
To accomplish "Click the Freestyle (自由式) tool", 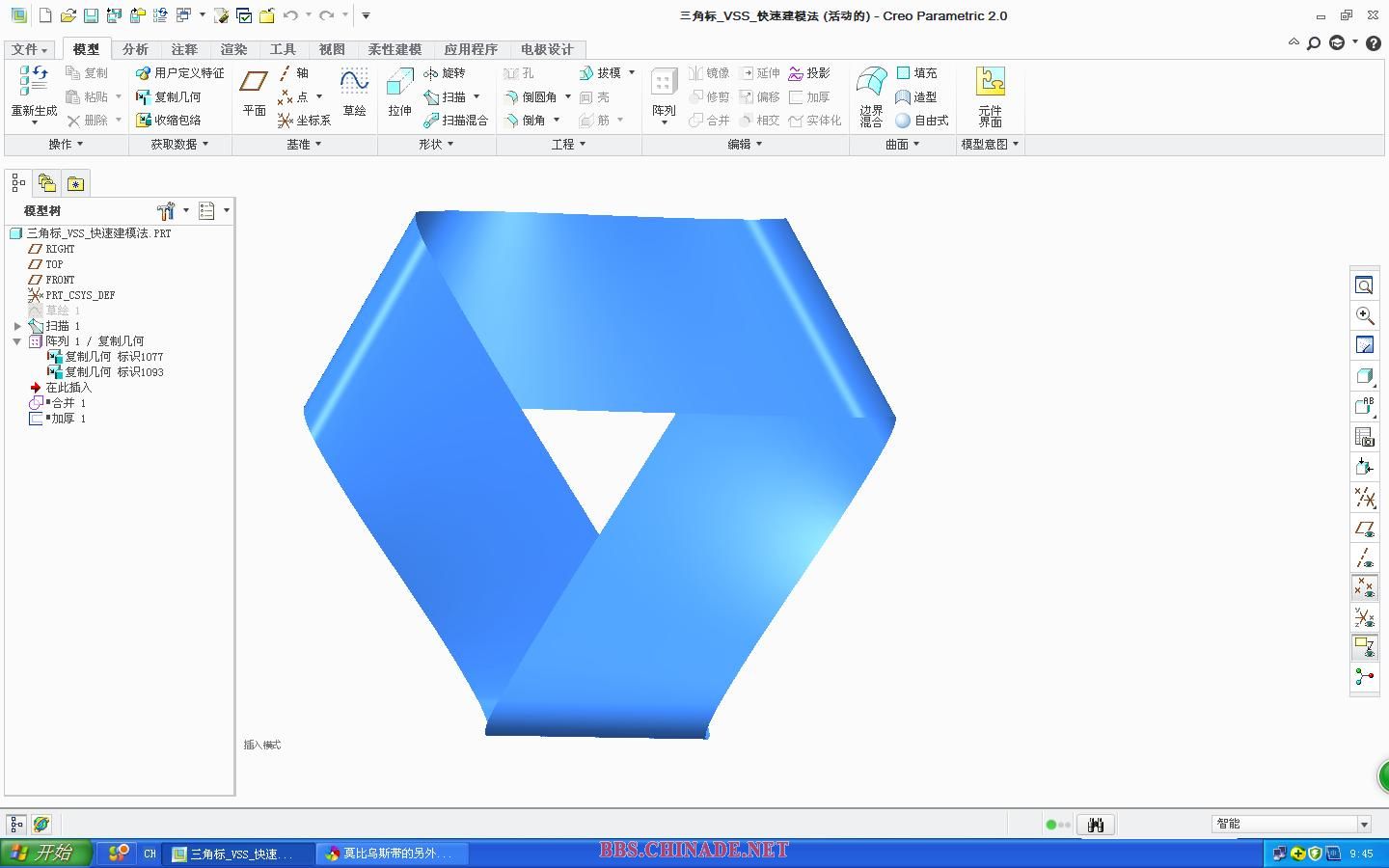I will [921, 121].
